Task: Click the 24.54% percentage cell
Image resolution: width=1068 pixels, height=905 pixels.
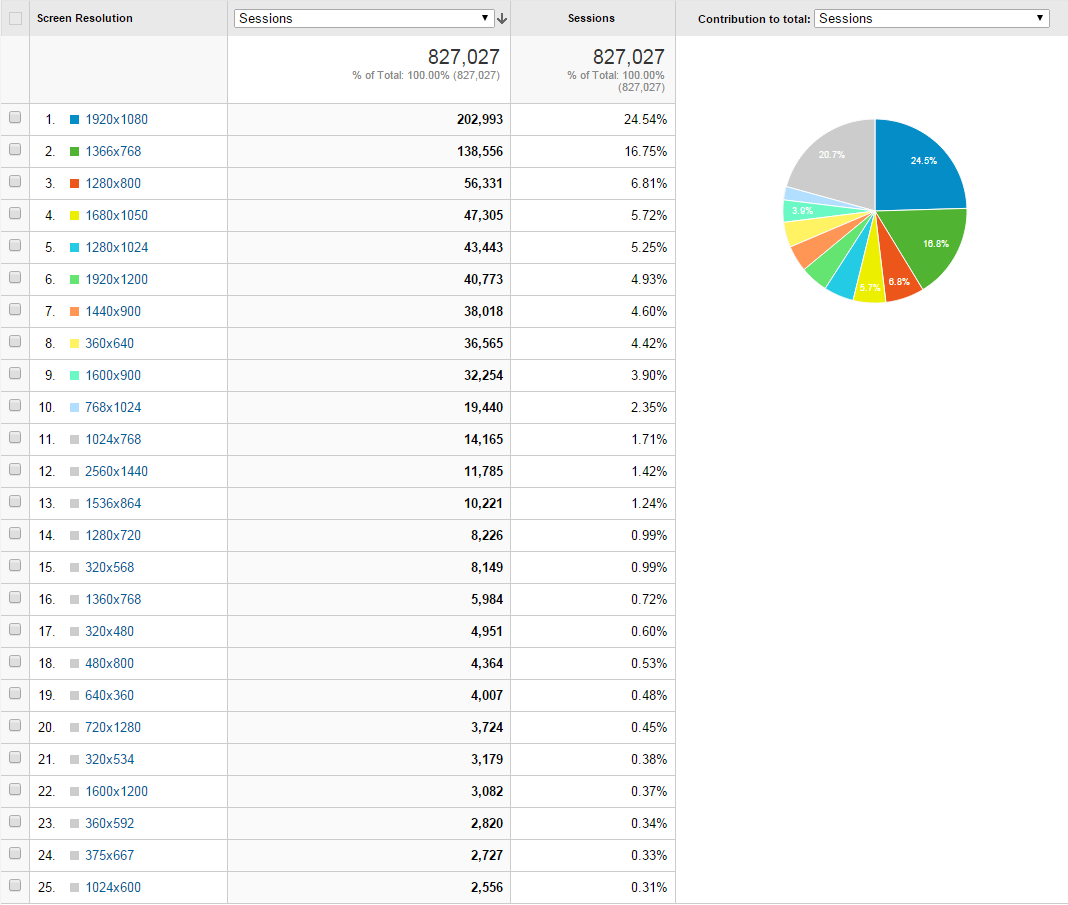Action: coord(645,120)
